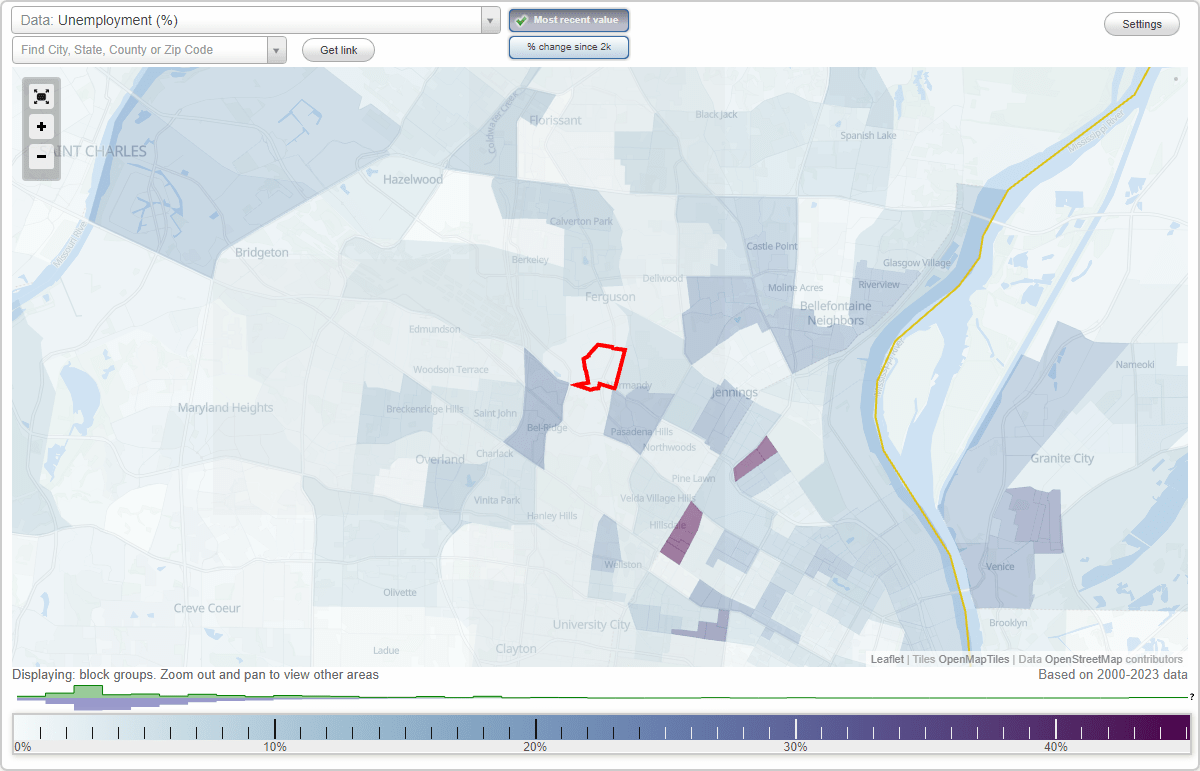
Task: Click the Clayton map label
Action: (x=516, y=649)
